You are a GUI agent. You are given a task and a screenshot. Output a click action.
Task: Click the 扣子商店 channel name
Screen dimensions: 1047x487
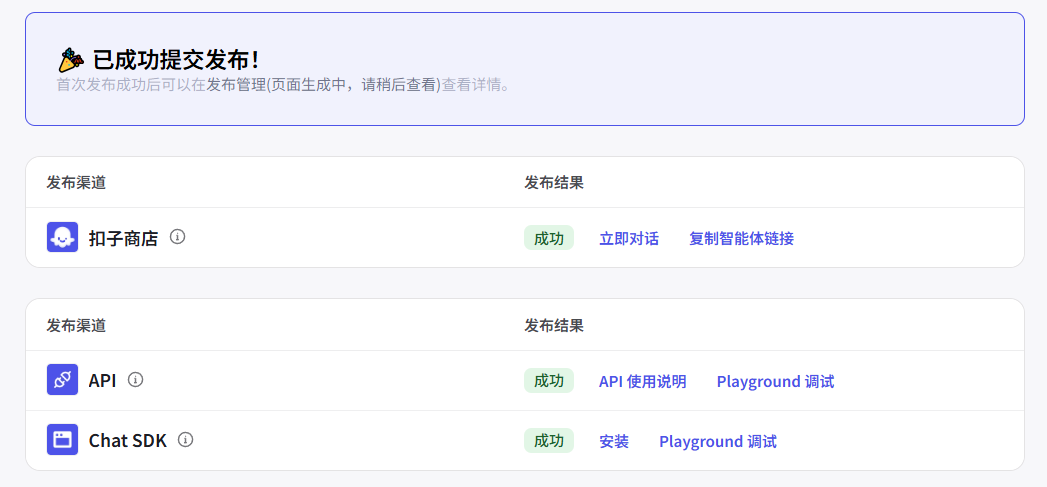tap(124, 238)
